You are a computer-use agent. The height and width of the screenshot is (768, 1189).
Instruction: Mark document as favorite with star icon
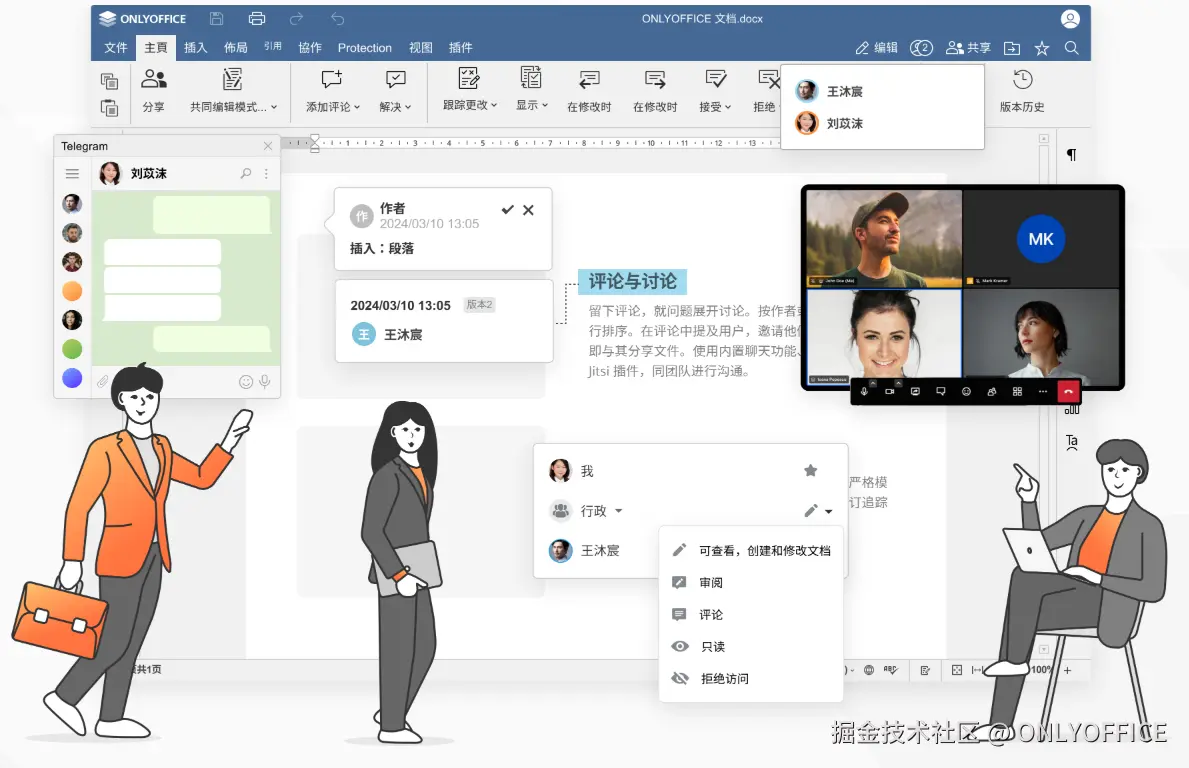[x=1042, y=48]
